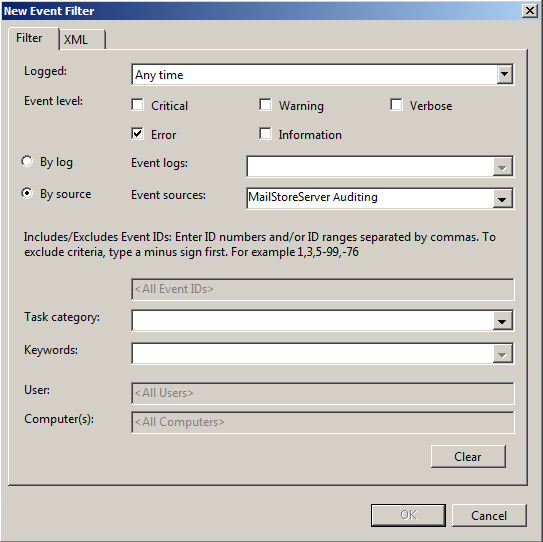Open the Event logs dropdown arrow

point(502,167)
